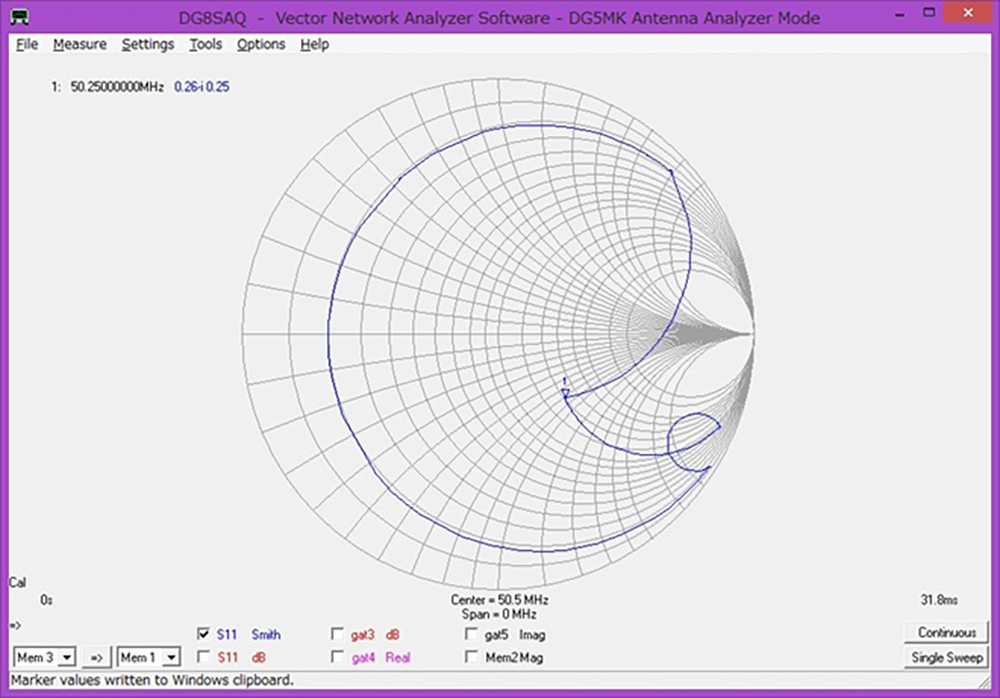
Task: Click the Span = 0 MHz label
Action: (x=499, y=614)
